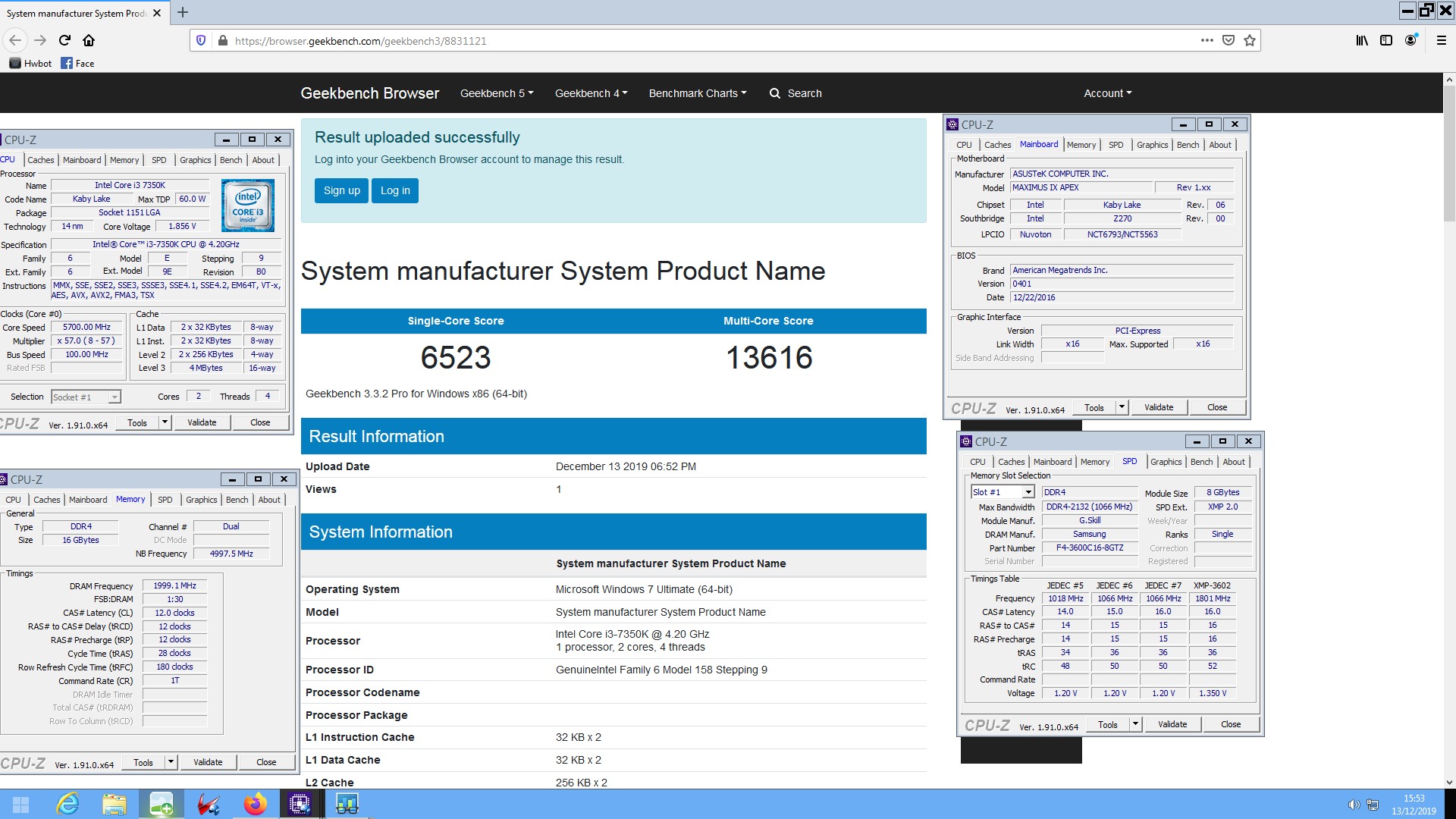
Task: Open the Face bookmark
Action: (x=77, y=63)
